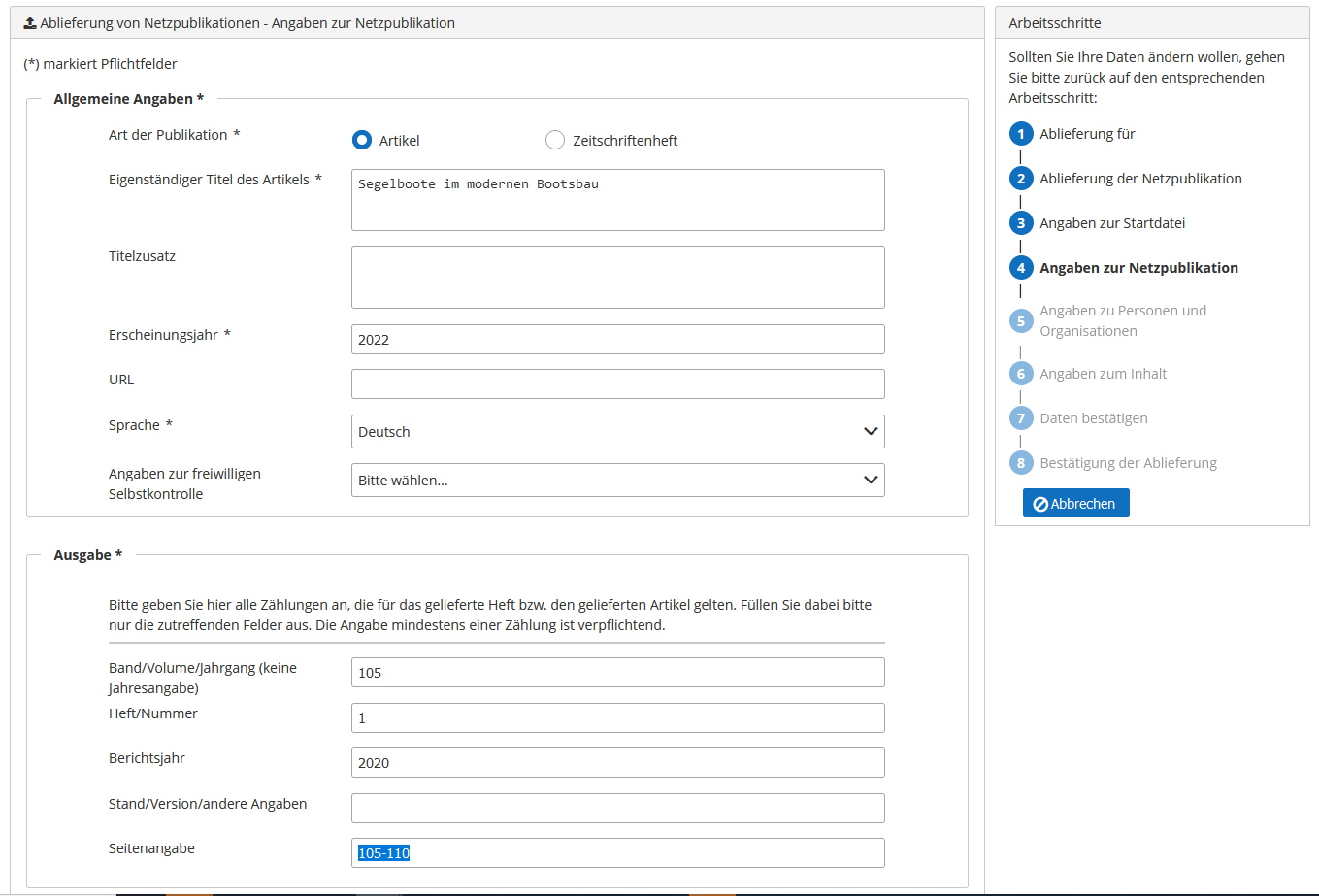Click step 4 circle icon
The height and width of the screenshot is (896, 1319).
coord(1020,268)
